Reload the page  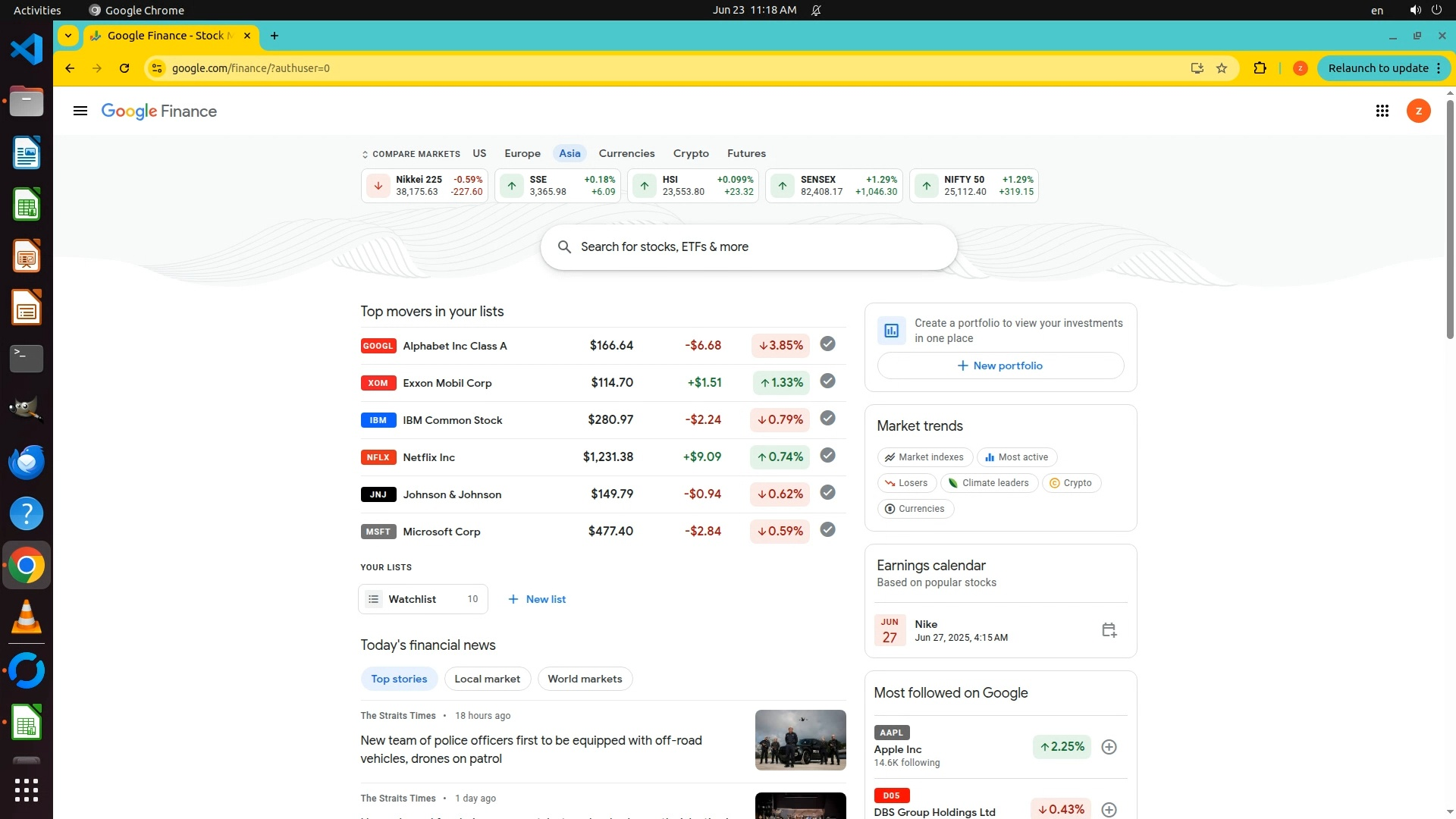(x=124, y=68)
